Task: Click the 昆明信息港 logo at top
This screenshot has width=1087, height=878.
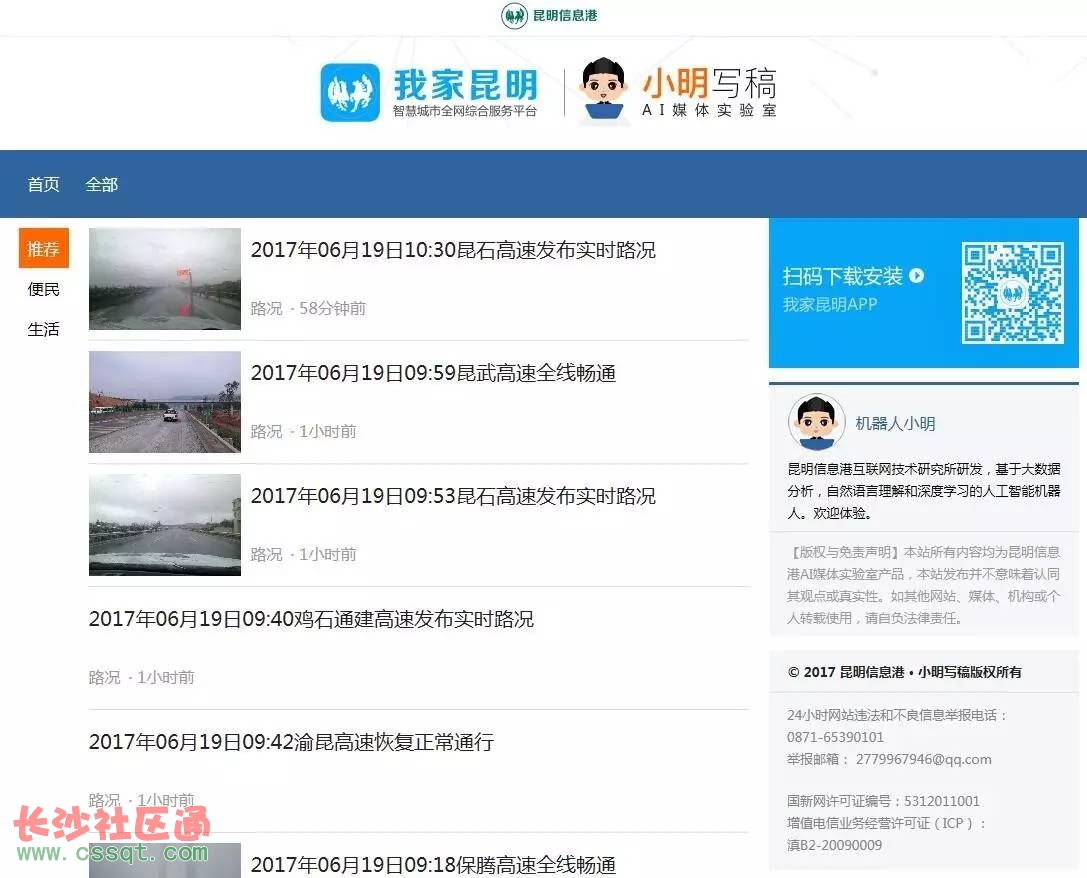Action: [549, 15]
